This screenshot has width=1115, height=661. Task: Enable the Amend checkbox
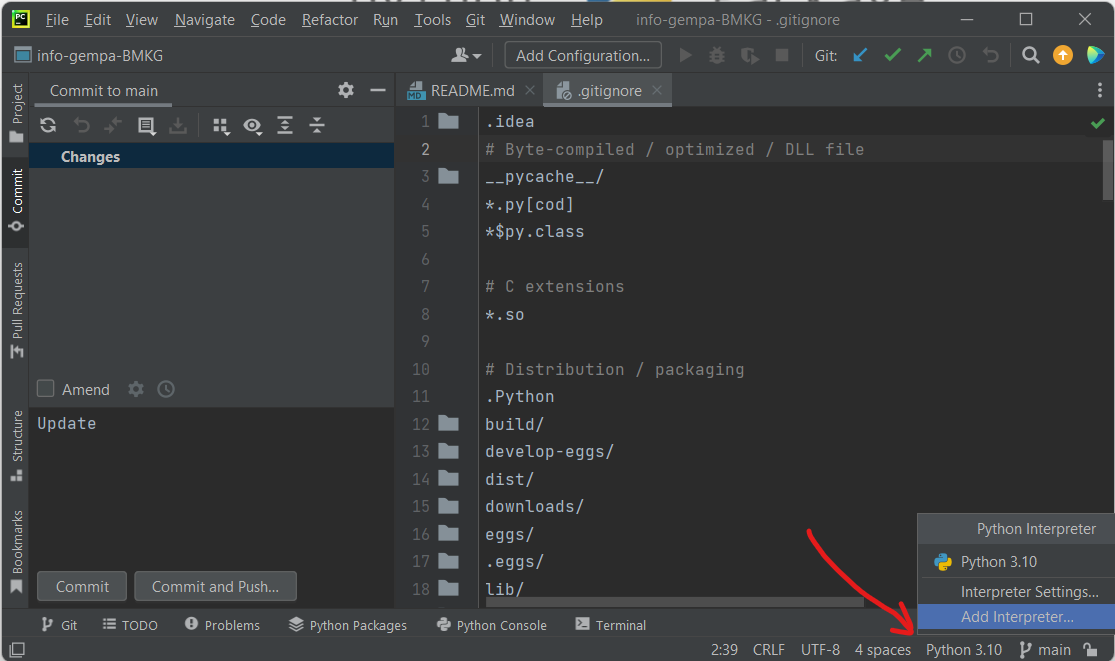[44, 389]
